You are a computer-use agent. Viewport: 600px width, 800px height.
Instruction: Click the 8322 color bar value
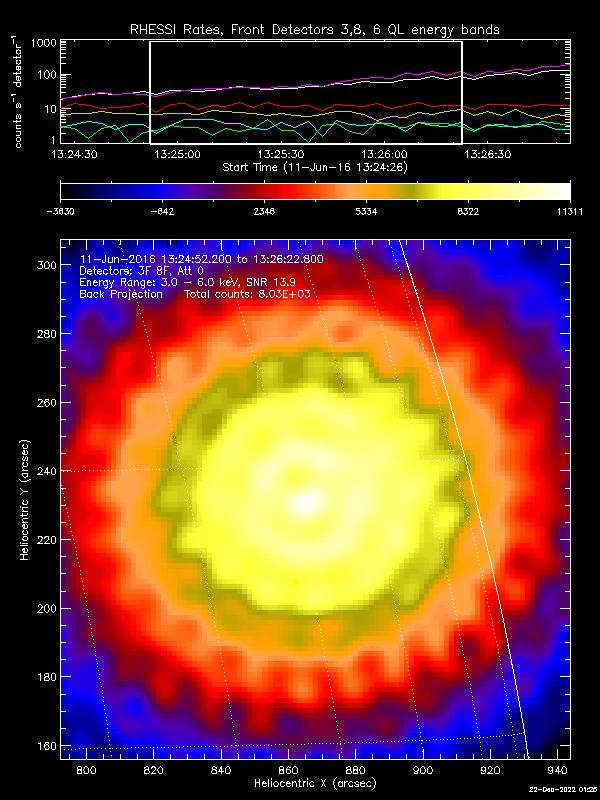[x=468, y=212]
